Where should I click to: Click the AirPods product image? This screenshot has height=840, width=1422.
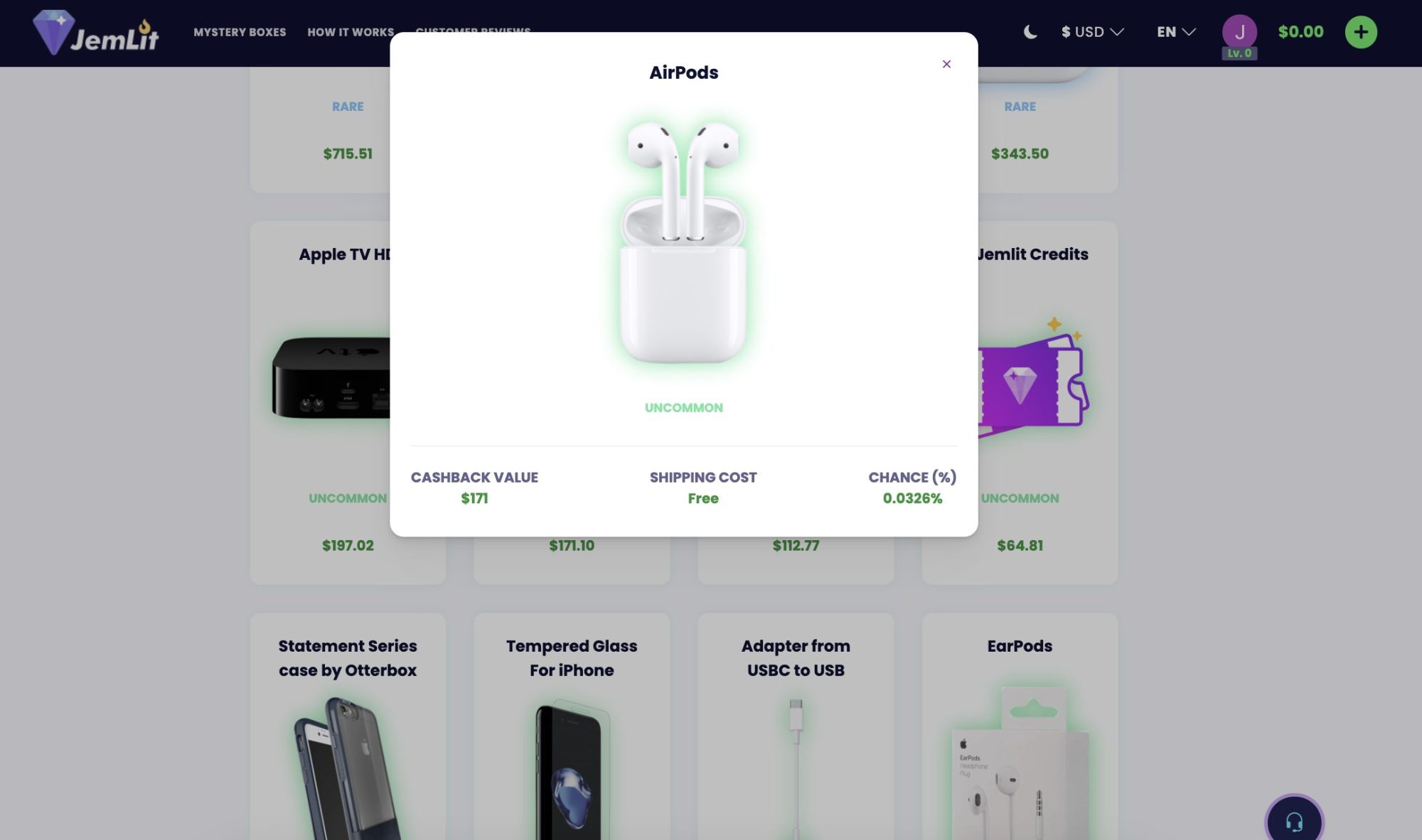click(683, 242)
